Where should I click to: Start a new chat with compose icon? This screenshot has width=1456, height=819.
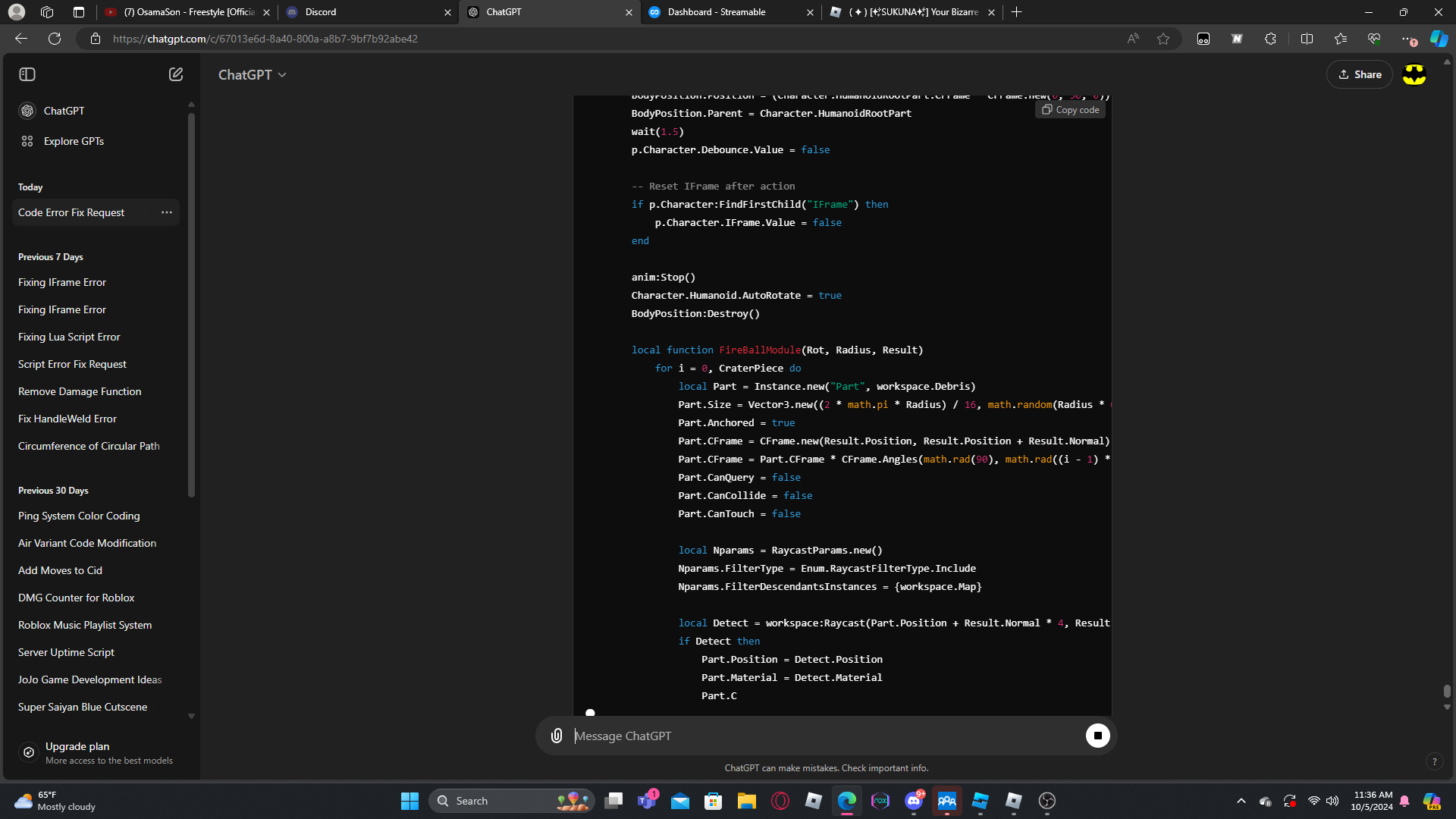[176, 74]
